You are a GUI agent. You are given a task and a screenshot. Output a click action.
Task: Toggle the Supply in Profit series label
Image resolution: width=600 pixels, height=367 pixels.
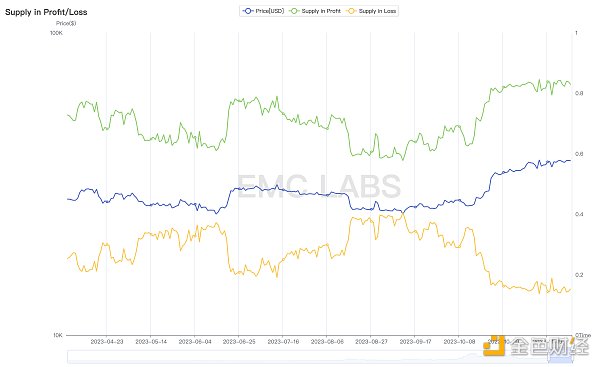(321, 11)
